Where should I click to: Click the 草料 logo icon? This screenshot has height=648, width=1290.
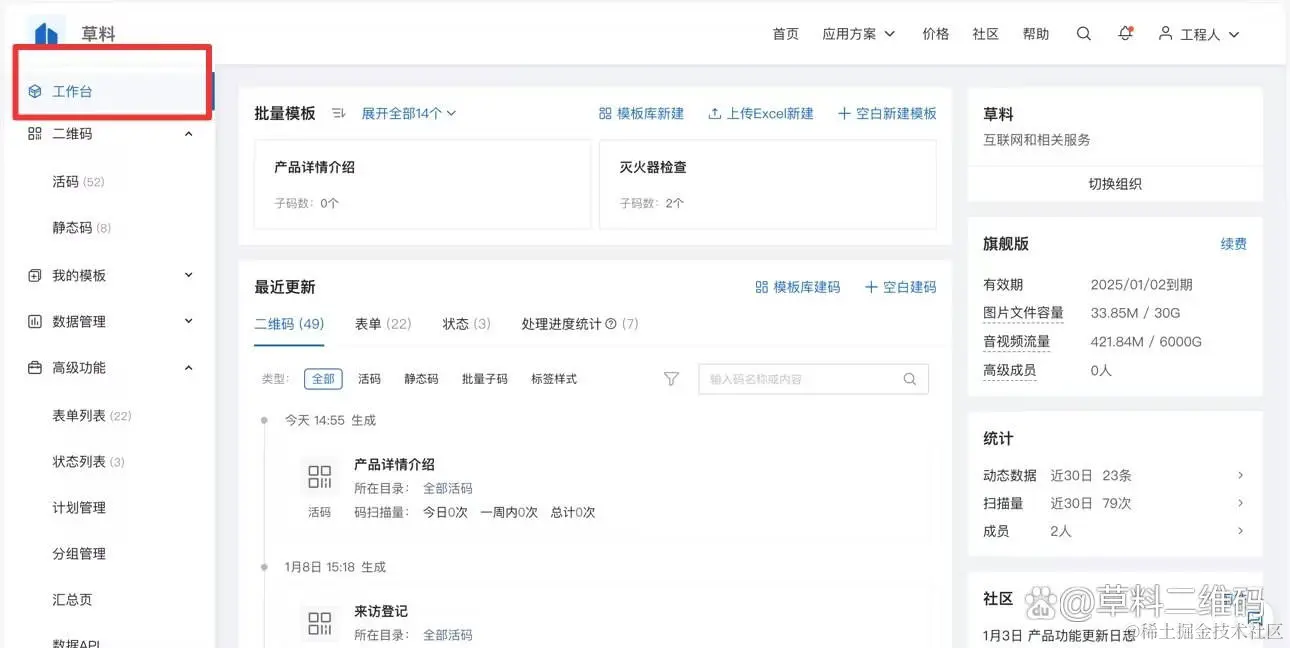click(x=47, y=35)
